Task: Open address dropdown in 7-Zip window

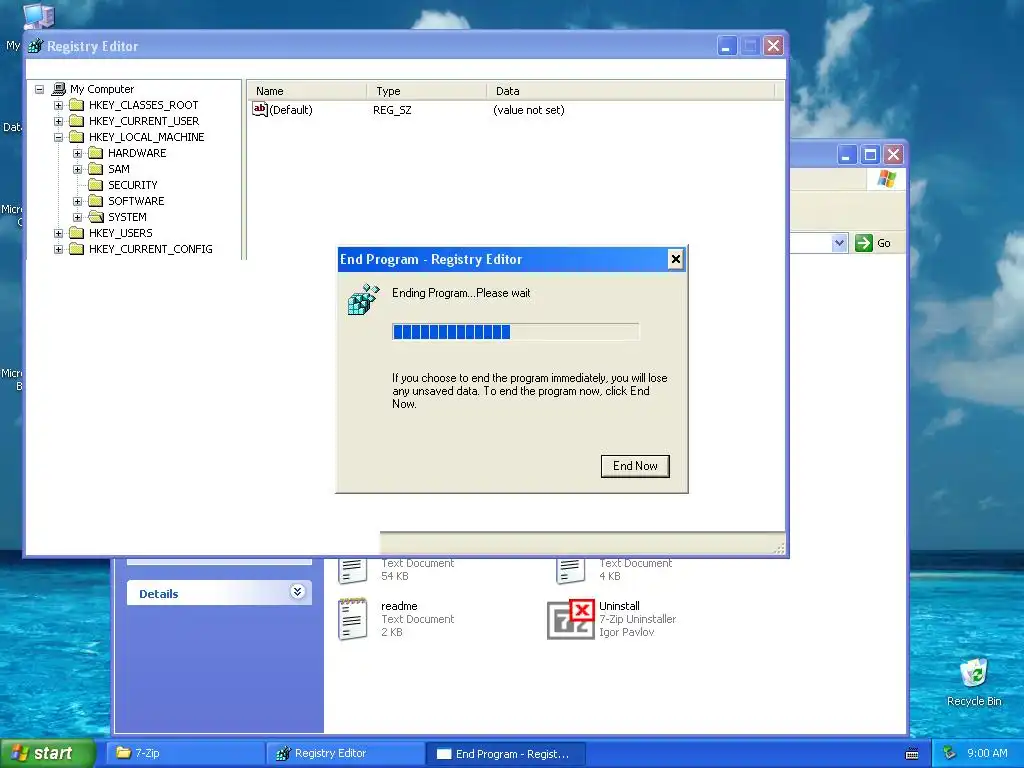Action: 839,243
